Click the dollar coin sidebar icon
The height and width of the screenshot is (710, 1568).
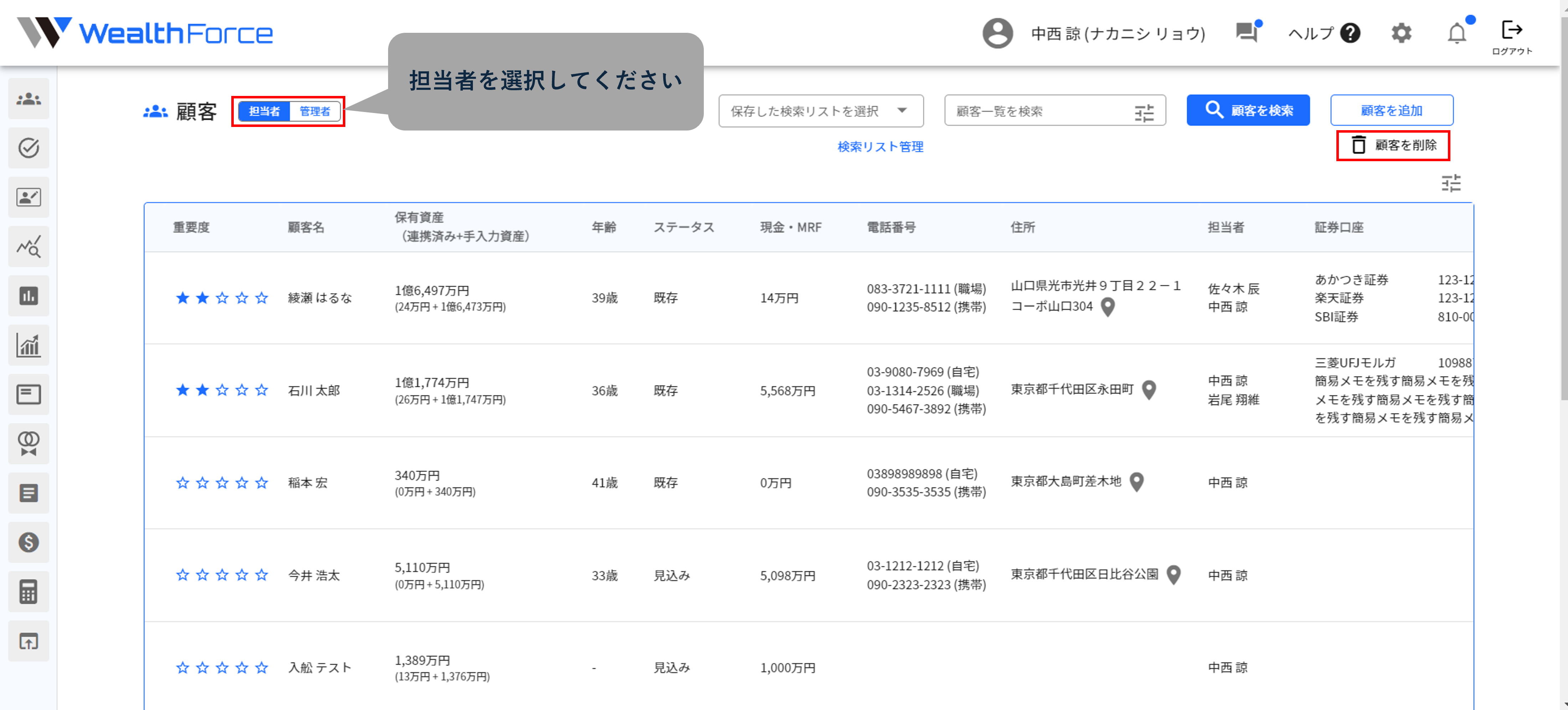click(x=28, y=542)
